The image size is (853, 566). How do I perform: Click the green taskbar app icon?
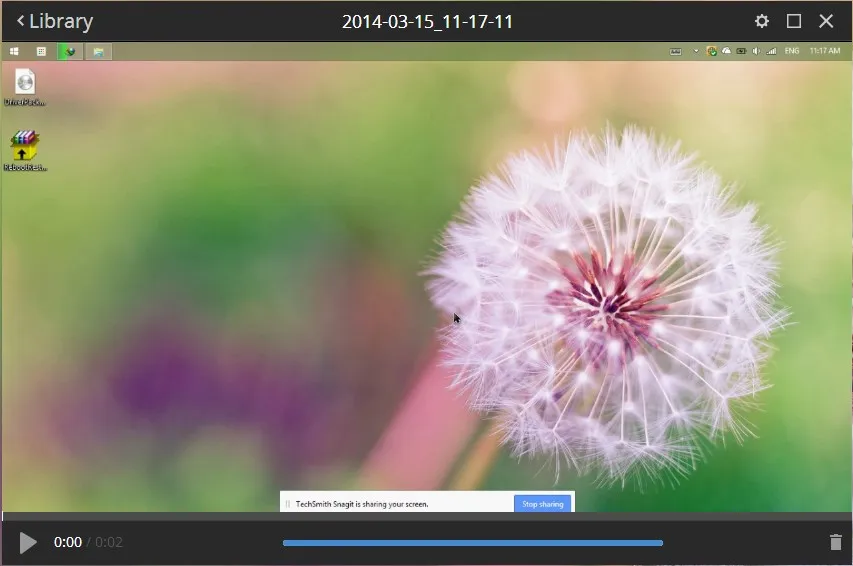point(70,52)
